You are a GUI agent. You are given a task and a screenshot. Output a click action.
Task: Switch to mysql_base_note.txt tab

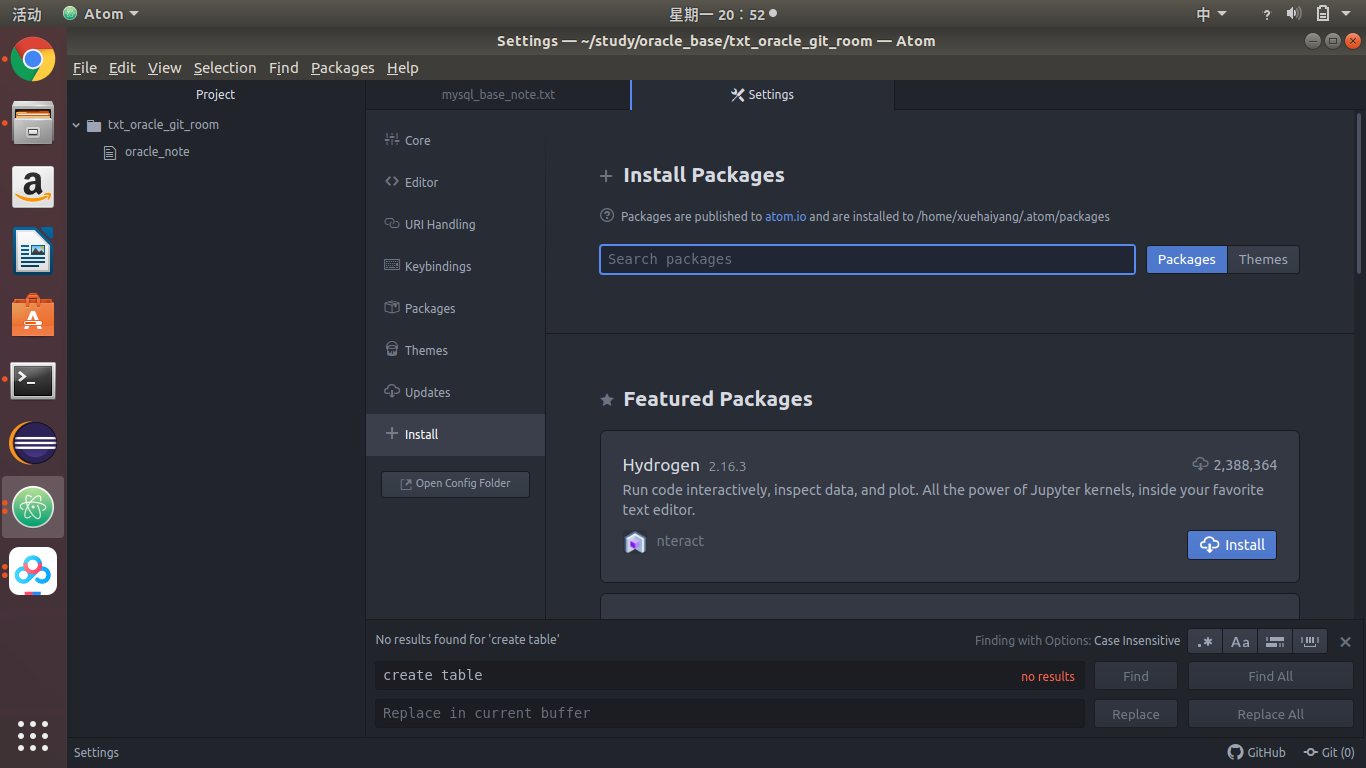[498, 95]
